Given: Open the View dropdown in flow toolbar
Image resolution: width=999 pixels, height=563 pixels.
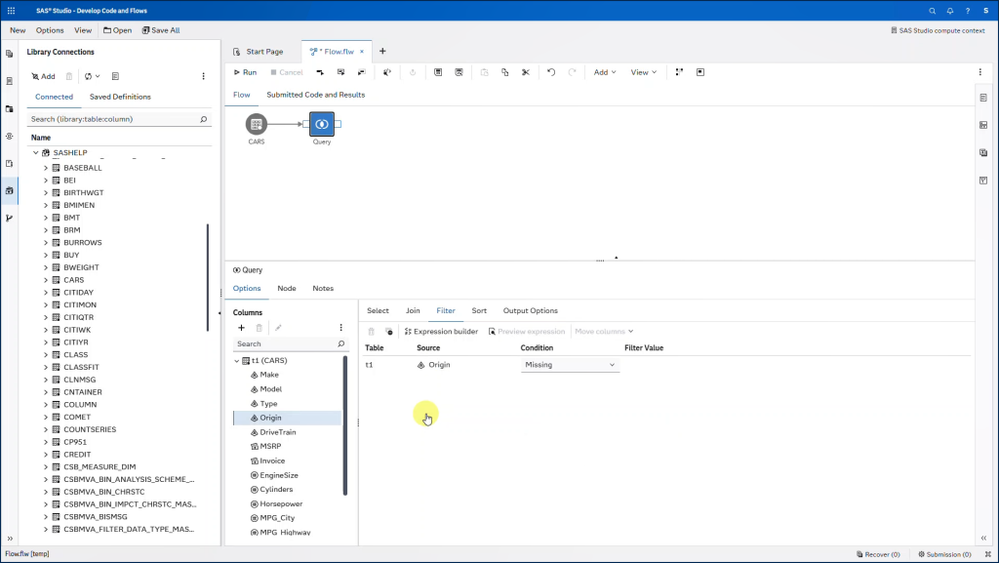Looking at the screenshot, I should (643, 73).
